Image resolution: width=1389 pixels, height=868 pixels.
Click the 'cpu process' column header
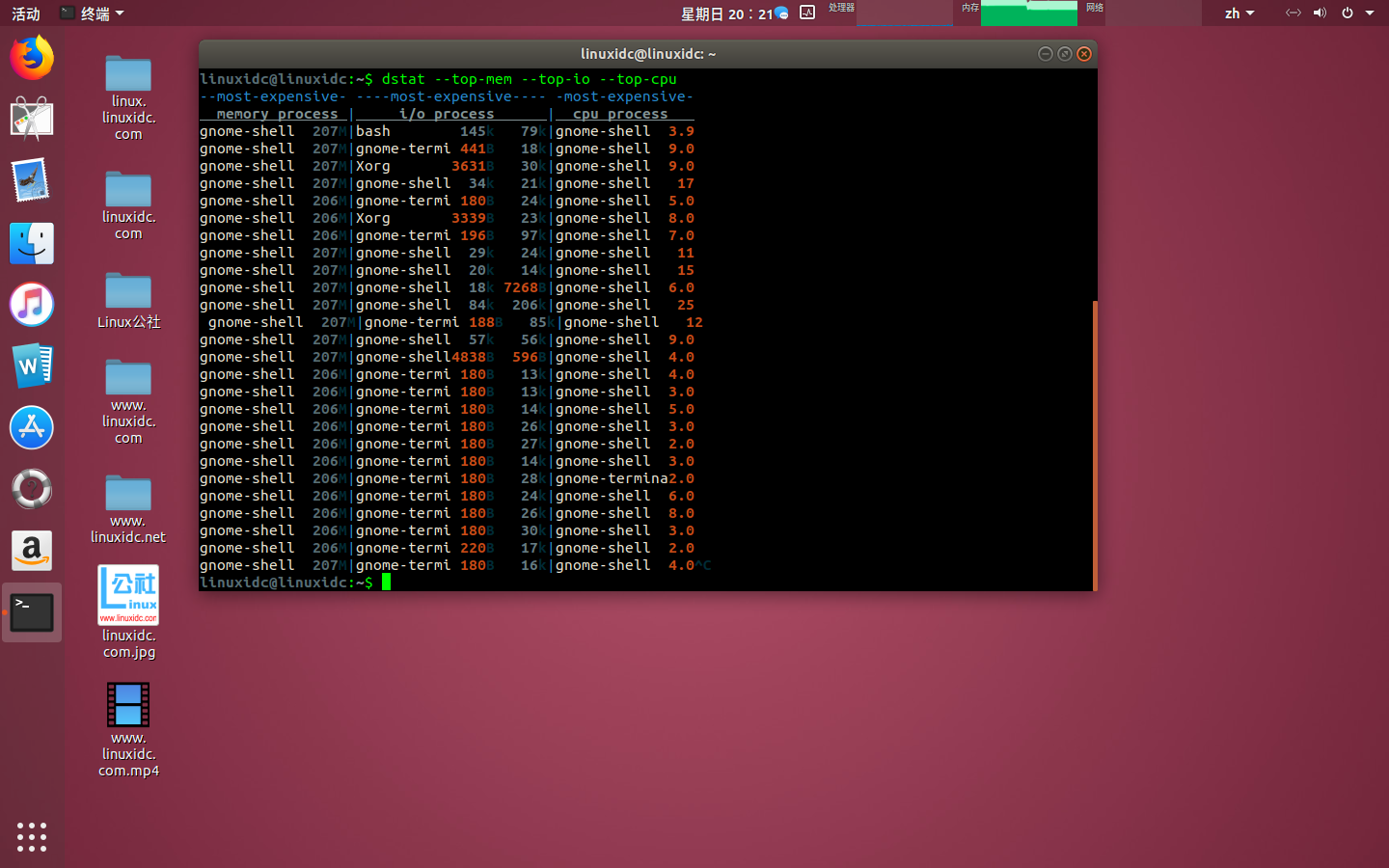pyautogui.click(x=620, y=114)
